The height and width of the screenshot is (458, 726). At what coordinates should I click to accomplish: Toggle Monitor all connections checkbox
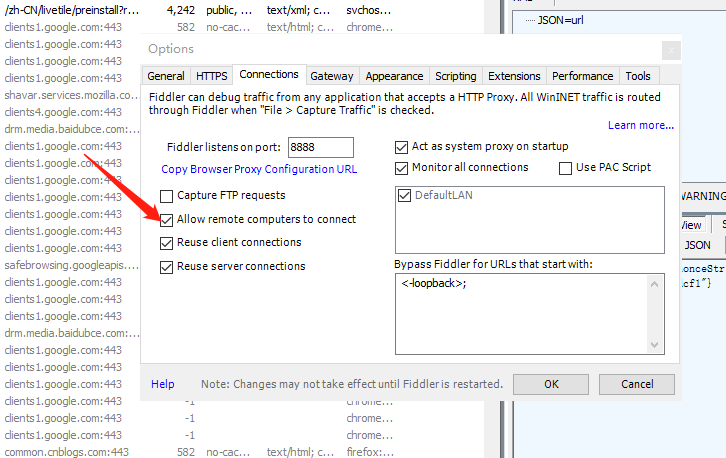point(401,168)
